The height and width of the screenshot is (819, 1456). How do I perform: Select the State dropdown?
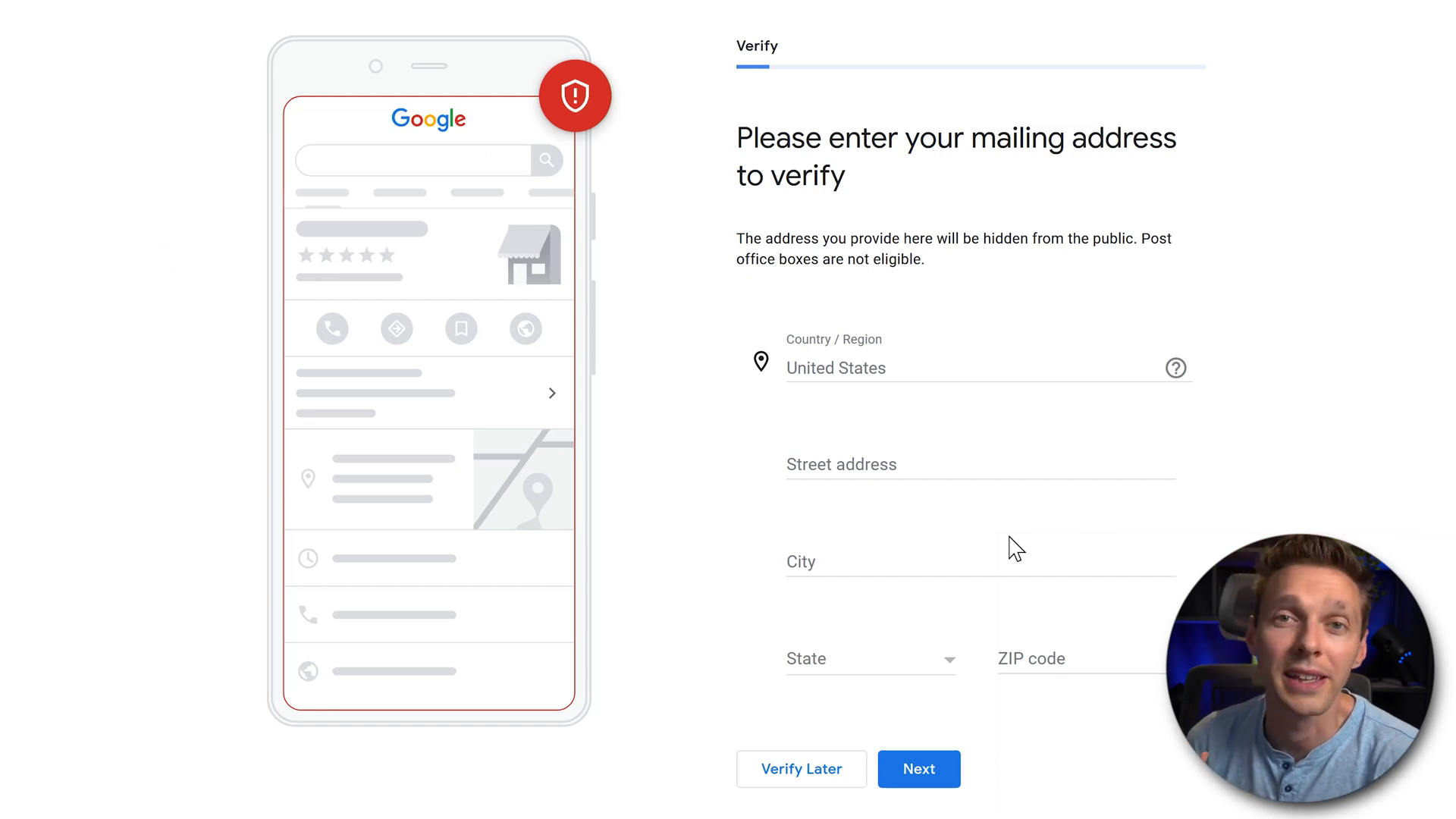click(x=870, y=658)
